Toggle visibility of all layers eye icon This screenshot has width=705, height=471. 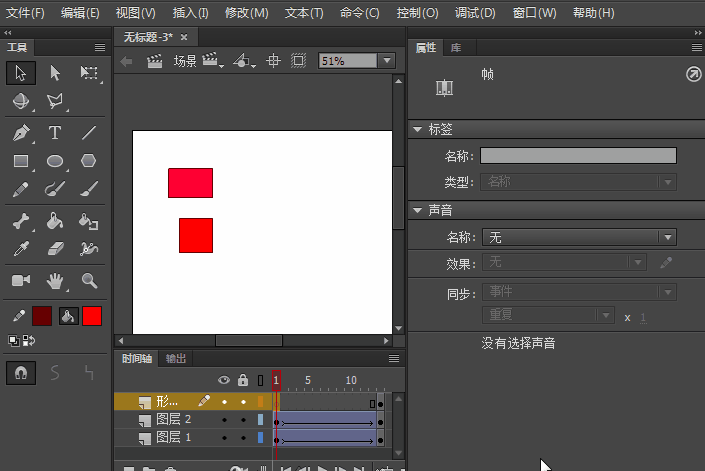(x=224, y=381)
